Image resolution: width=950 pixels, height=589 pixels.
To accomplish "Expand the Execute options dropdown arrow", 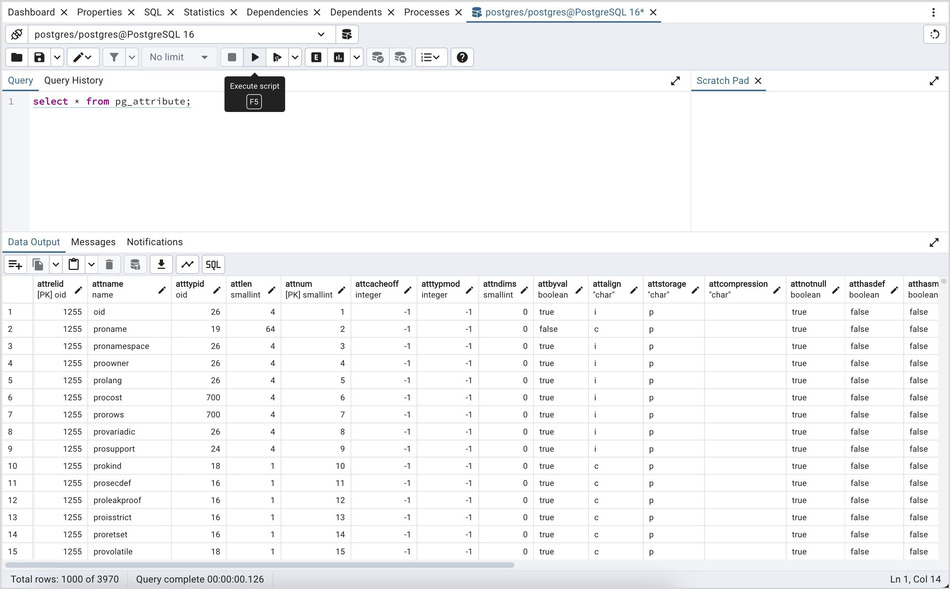I will [294, 57].
